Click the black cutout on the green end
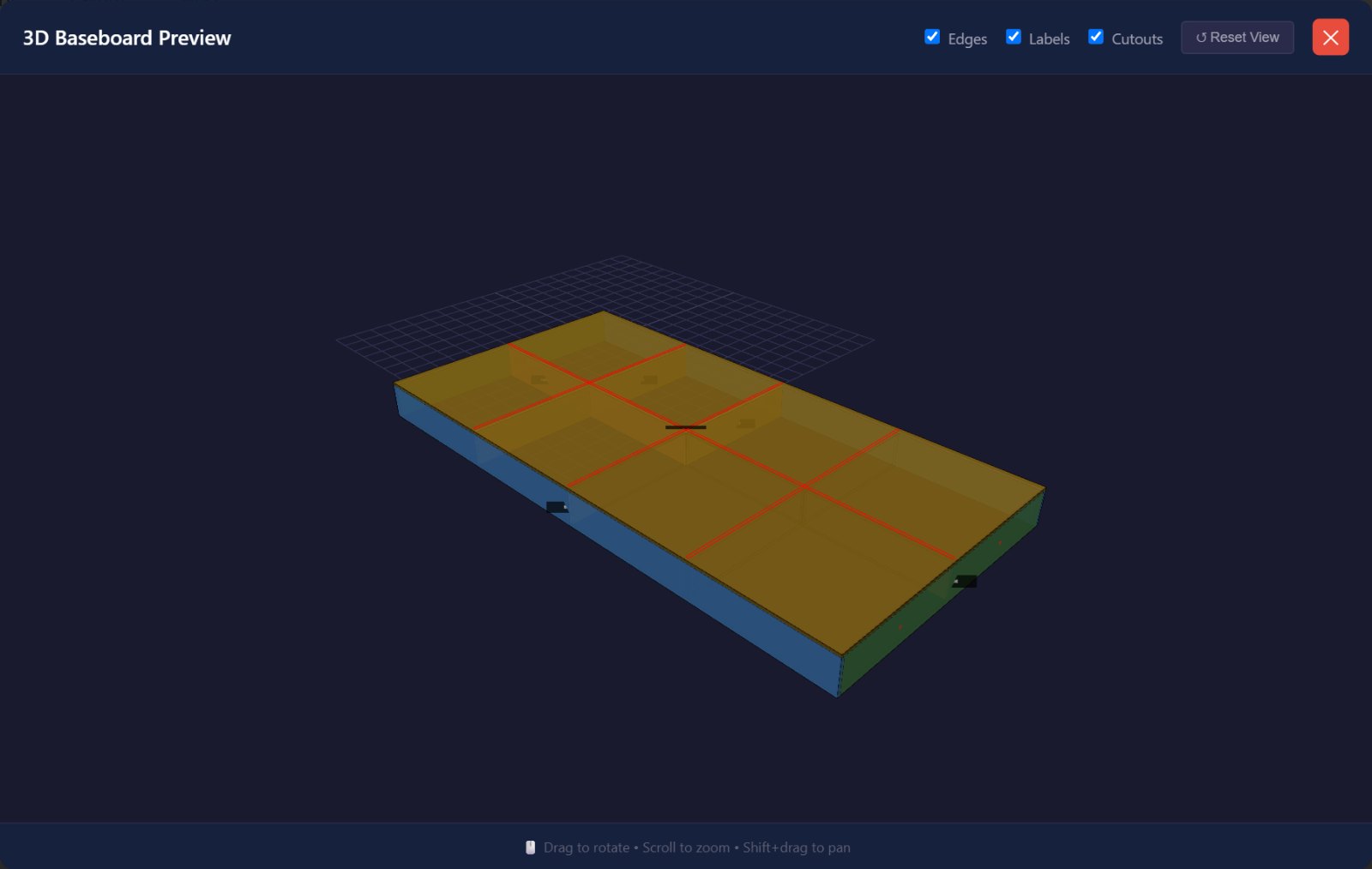The image size is (1372, 869). [966, 581]
